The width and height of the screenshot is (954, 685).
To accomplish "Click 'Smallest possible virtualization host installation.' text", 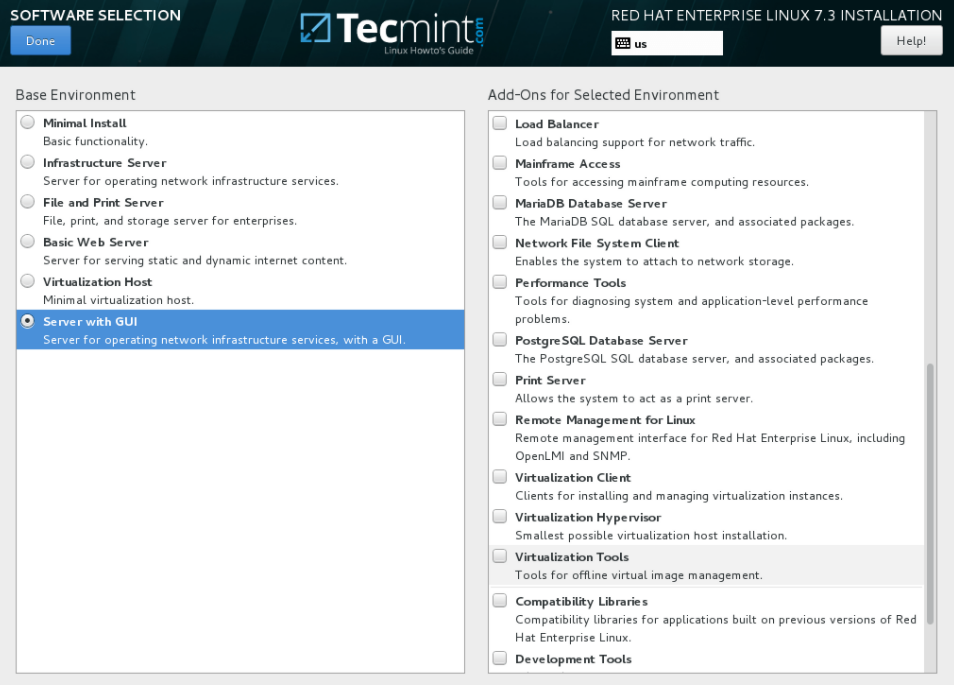I will [x=651, y=535].
